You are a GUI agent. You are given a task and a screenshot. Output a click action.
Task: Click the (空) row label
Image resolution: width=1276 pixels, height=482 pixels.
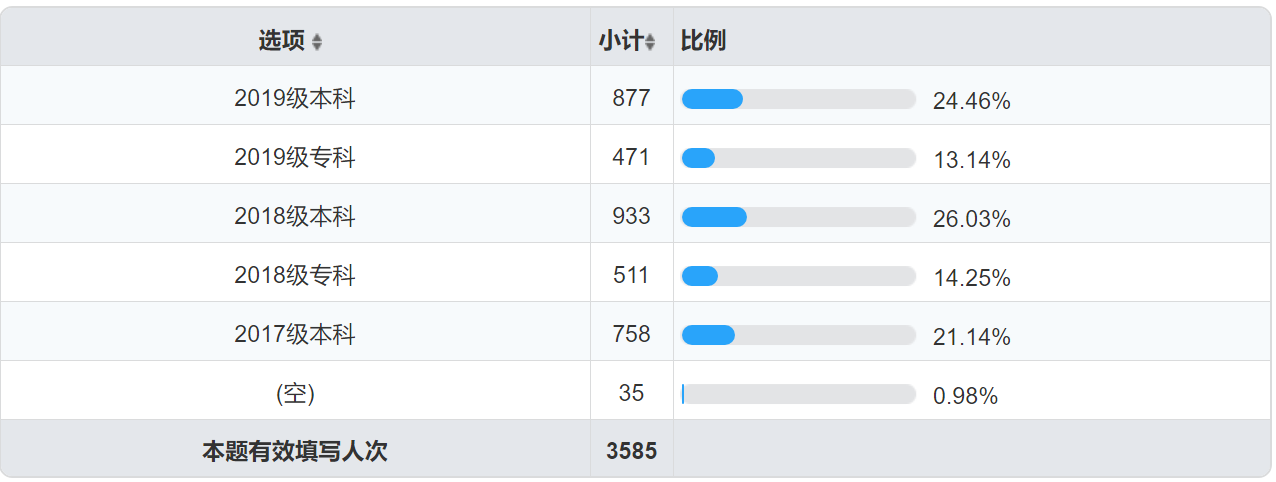(295, 394)
